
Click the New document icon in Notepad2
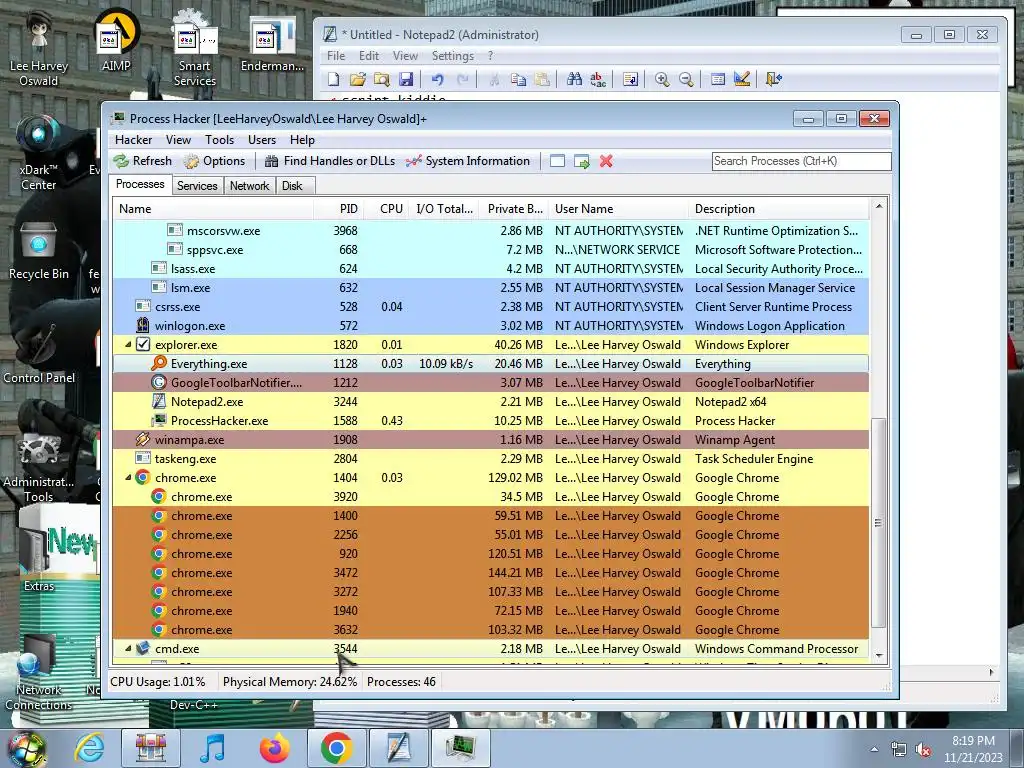pyautogui.click(x=333, y=80)
